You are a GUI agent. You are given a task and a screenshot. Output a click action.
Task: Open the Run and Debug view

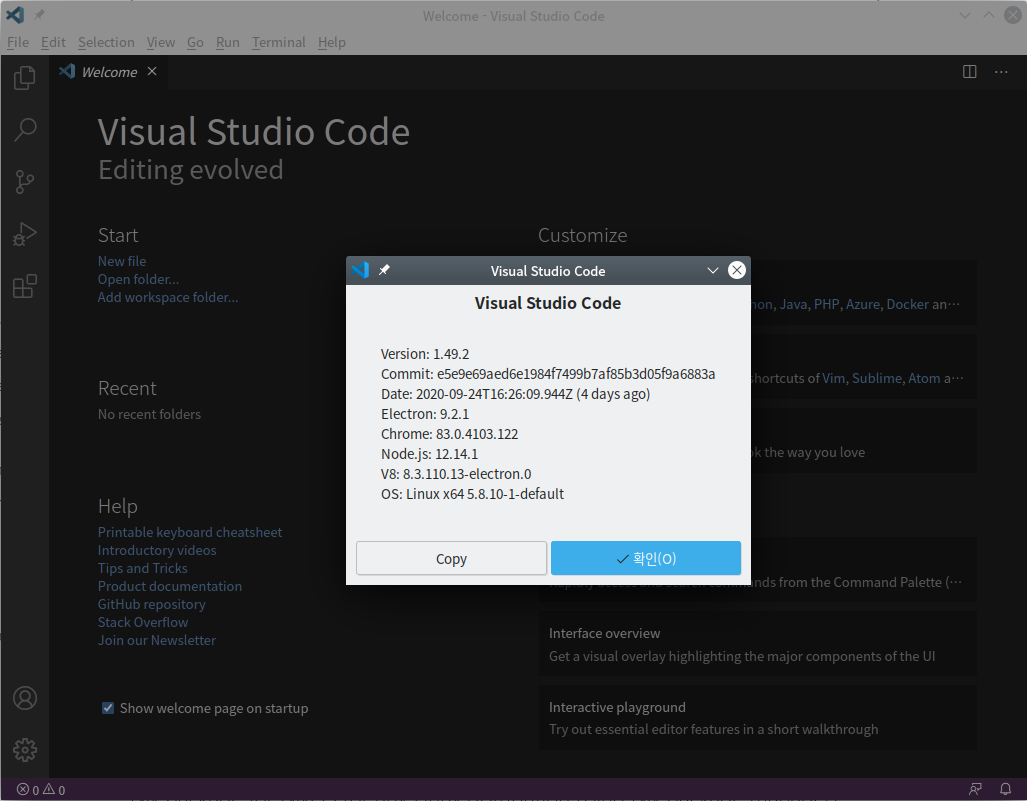[25, 234]
